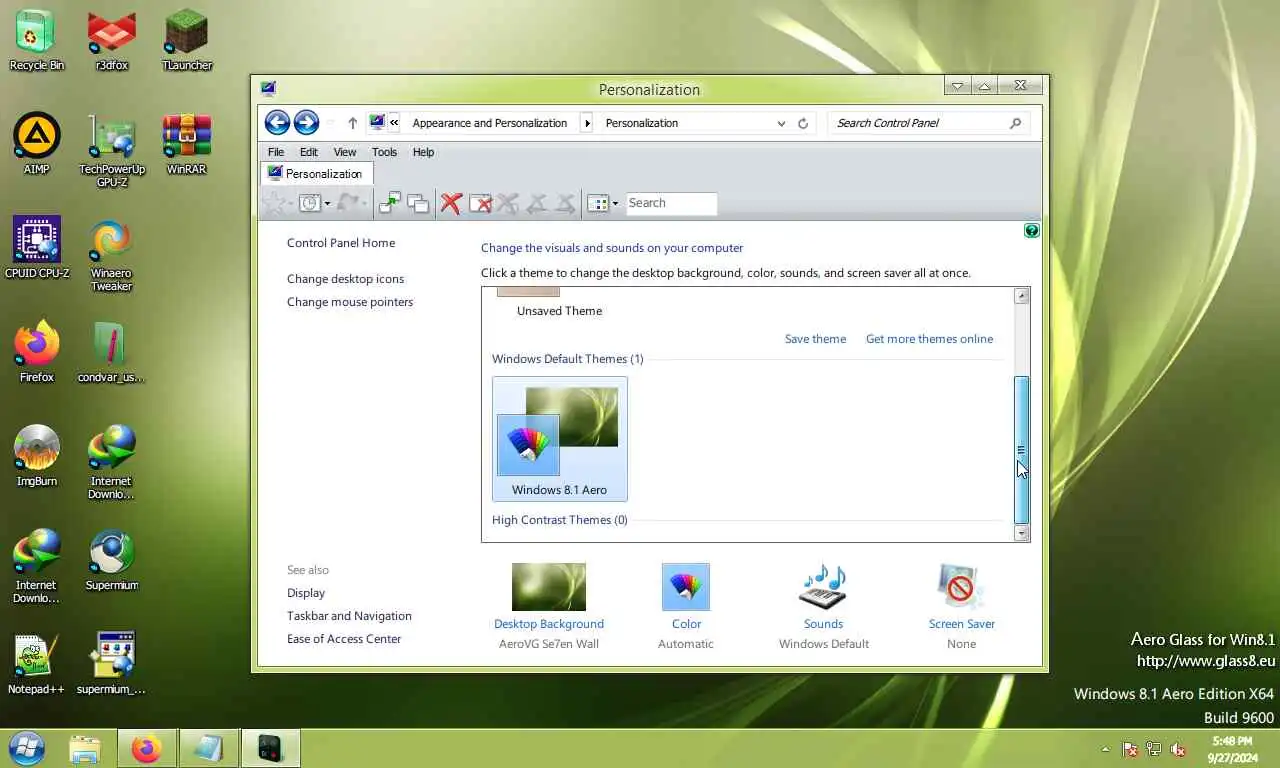
Task: Click the recent history clock toolbar icon
Action: 310,203
